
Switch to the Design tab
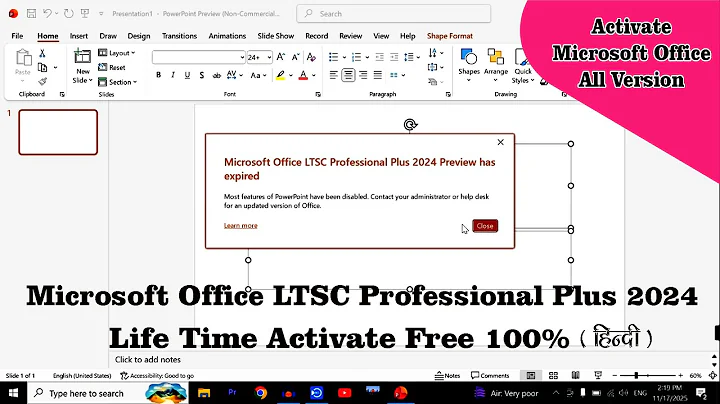(139, 36)
